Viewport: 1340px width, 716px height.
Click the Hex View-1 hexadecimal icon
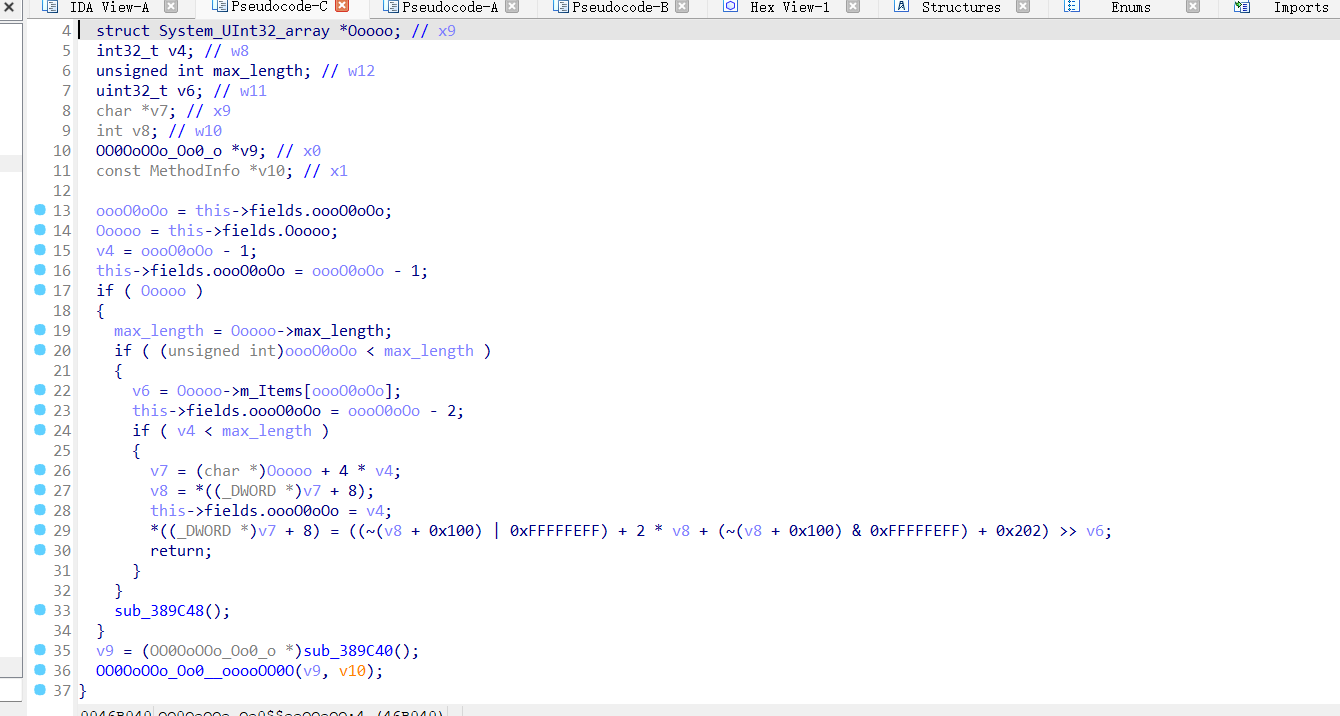point(730,7)
